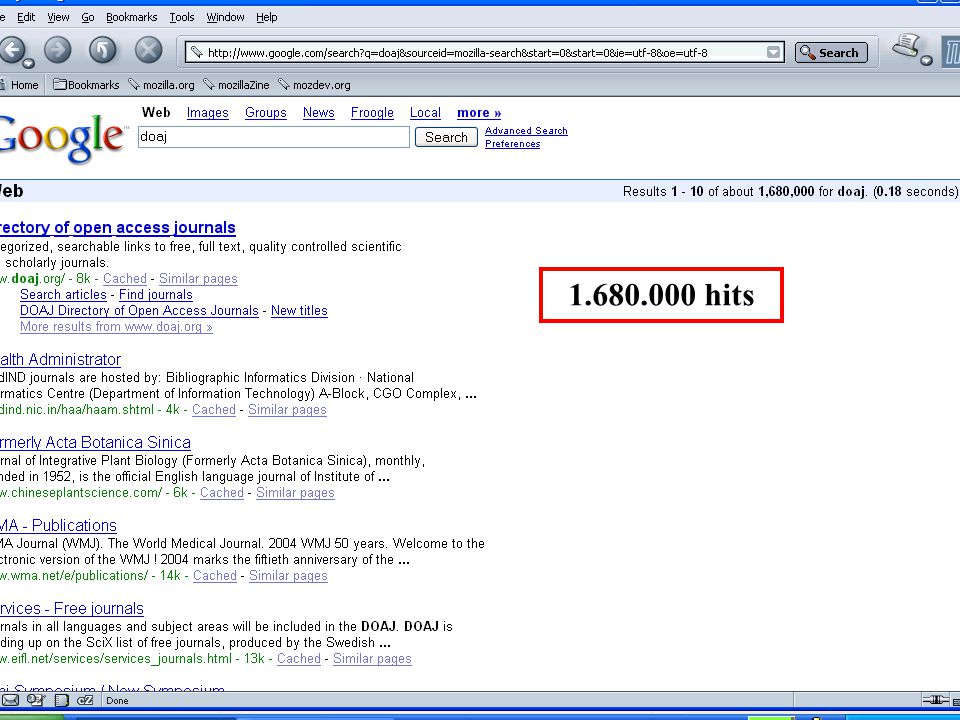960x720 pixels.
Task: Open Cached link for wma.net result
Action: point(215,576)
